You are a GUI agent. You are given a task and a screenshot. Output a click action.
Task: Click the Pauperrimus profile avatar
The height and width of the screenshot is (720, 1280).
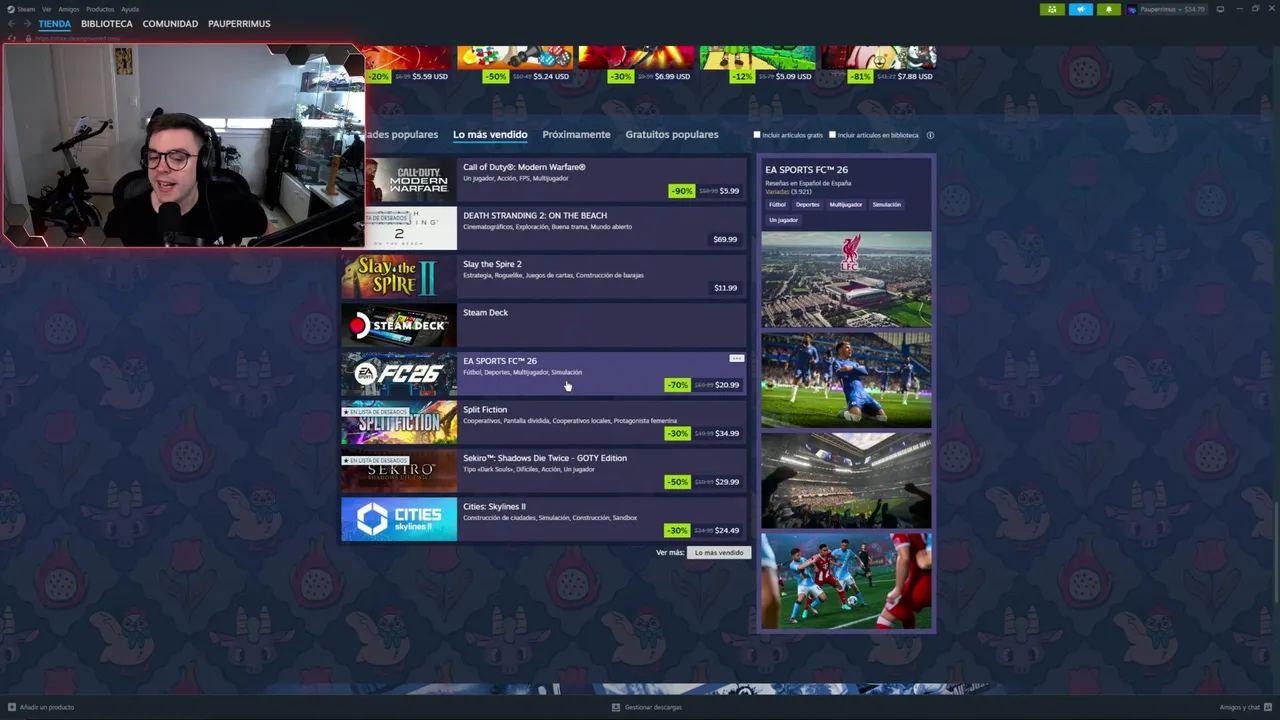pyautogui.click(x=1132, y=9)
